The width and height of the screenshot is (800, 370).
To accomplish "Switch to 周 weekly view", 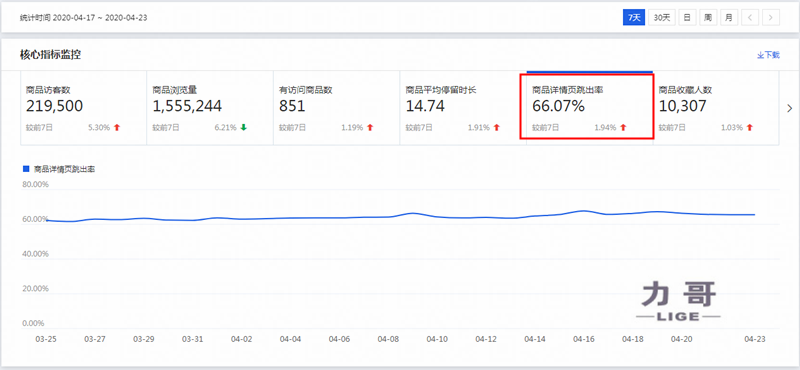I will click(x=708, y=17).
